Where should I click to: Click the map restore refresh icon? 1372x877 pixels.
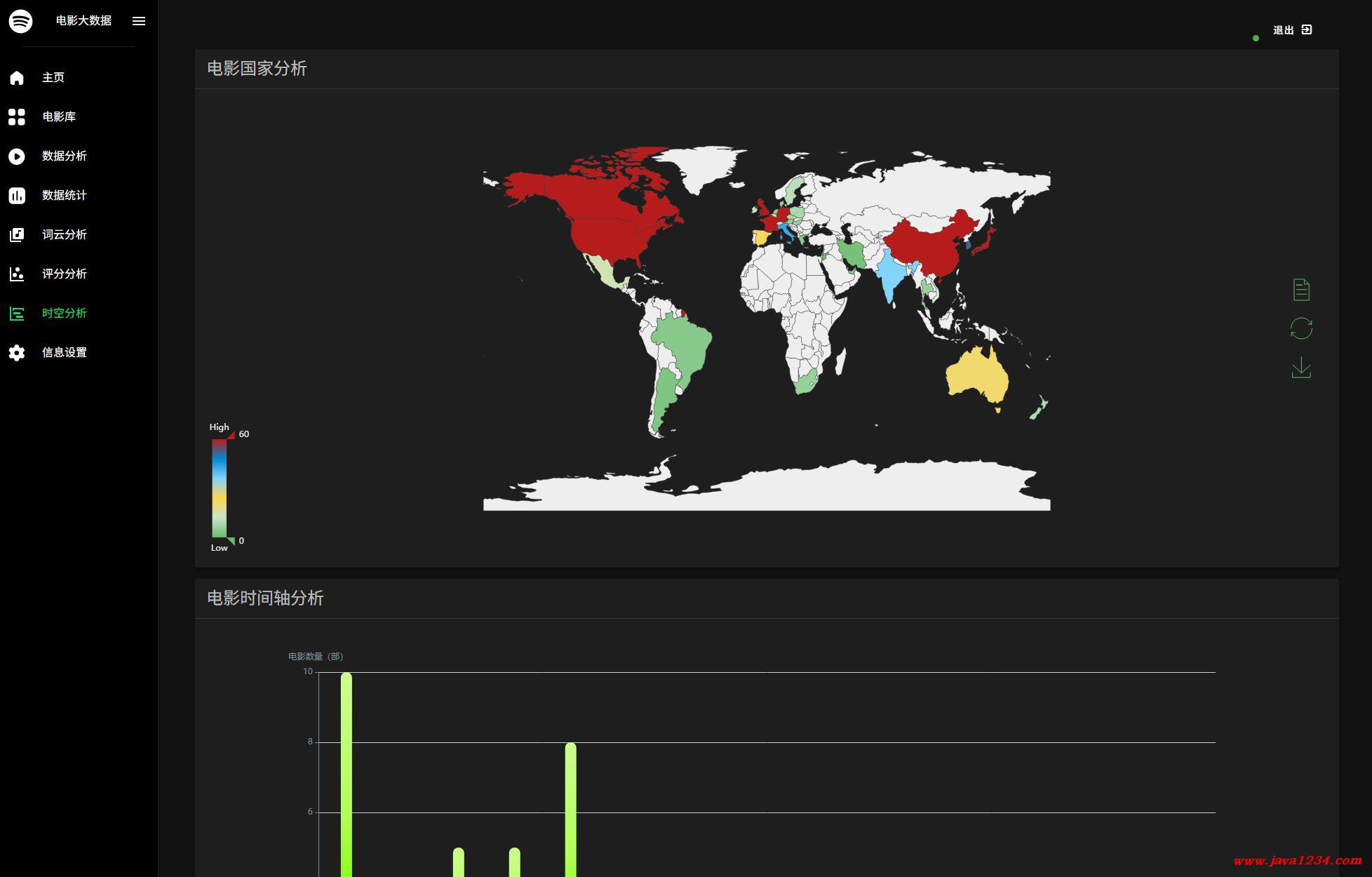tap(1301, 328)
